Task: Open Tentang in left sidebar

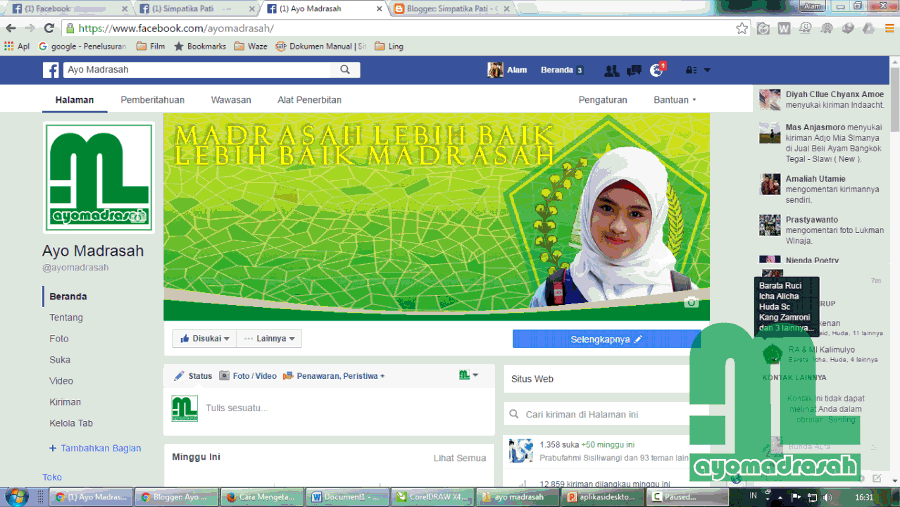Action: pos(66,318)
